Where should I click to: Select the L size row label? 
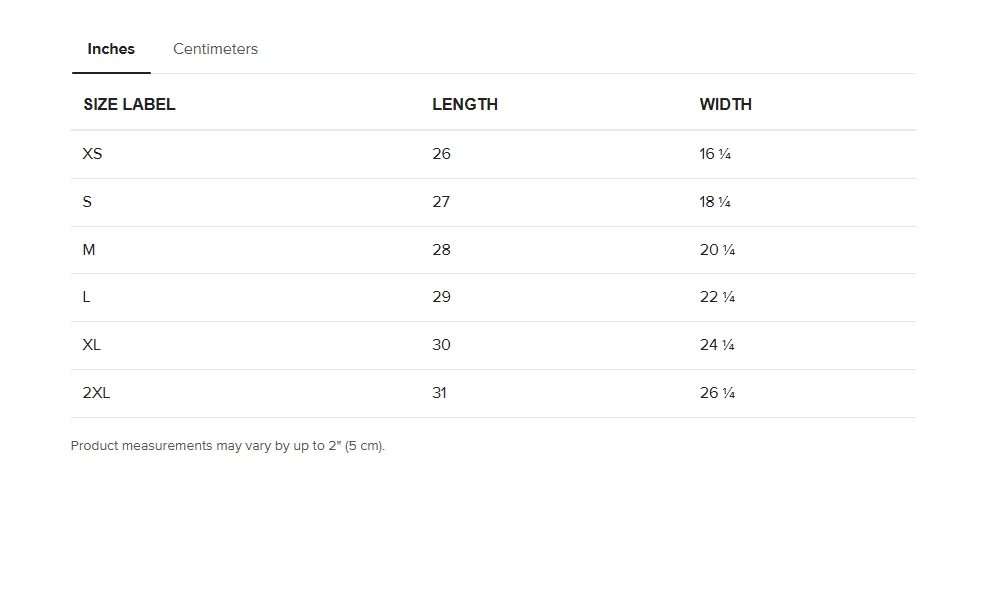coord(86,297)
